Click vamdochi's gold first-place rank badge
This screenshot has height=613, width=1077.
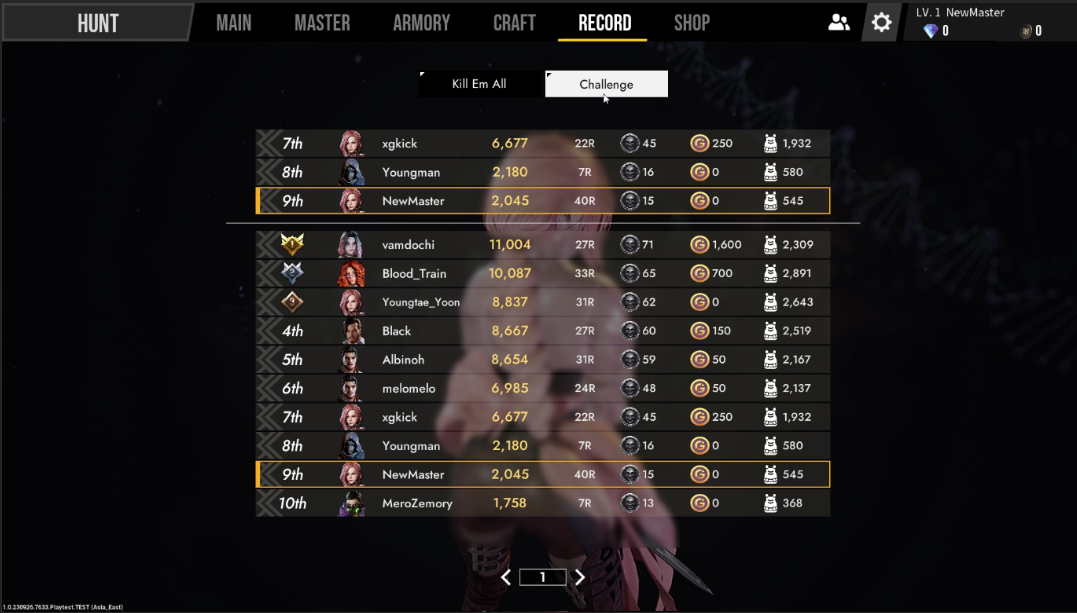(x=292, y=244)
